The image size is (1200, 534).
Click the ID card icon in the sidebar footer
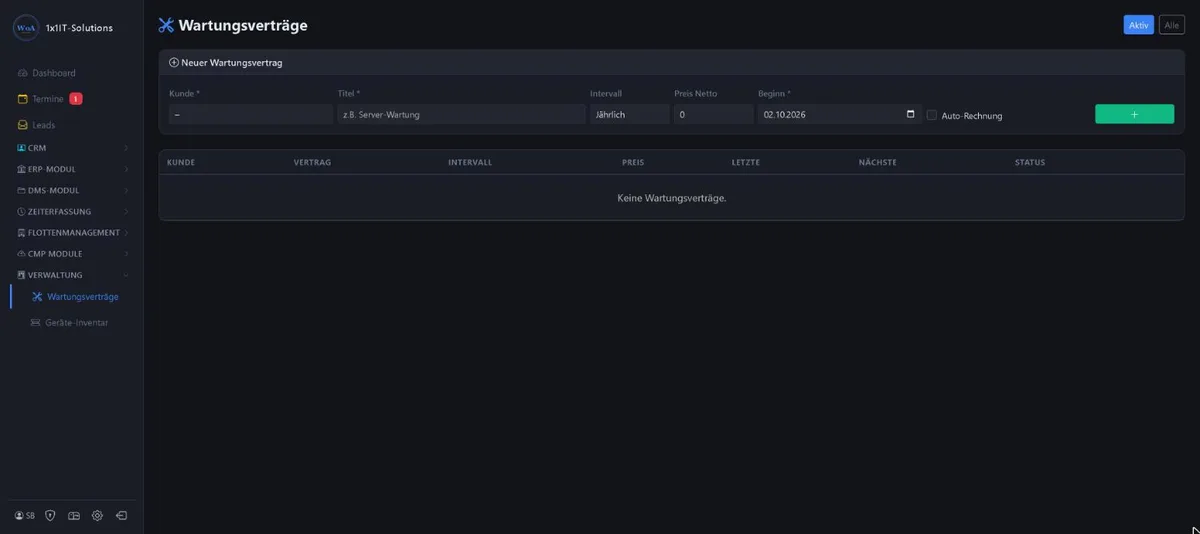pyautogui.click(x=74, y=516)
